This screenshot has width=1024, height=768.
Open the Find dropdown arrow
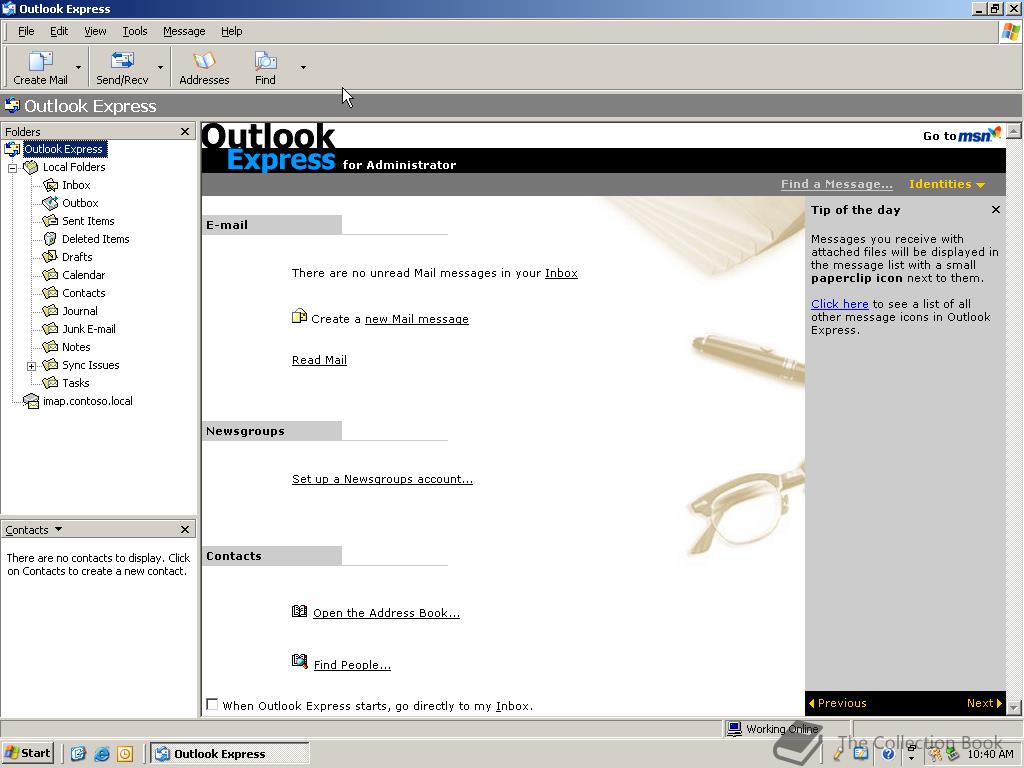tap(303, 67)
